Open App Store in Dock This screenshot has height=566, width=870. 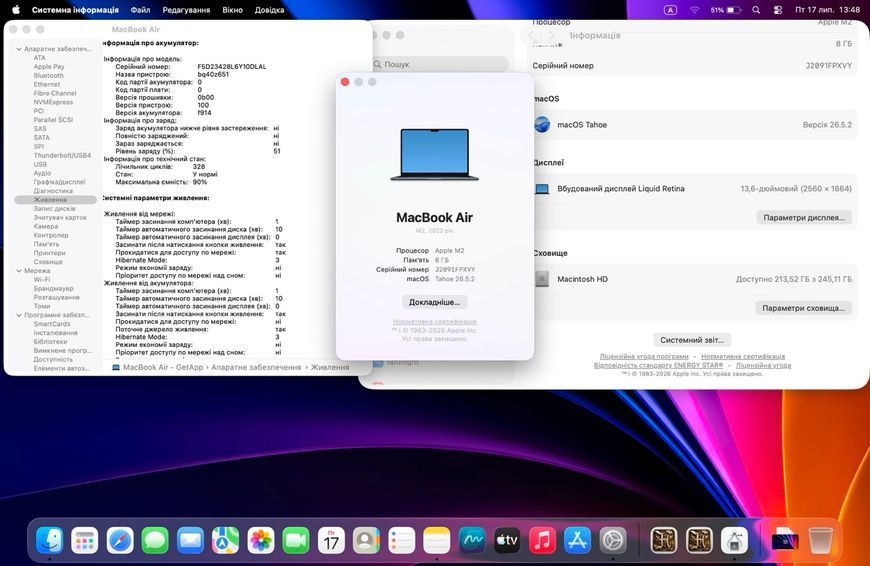pos(578,539)
